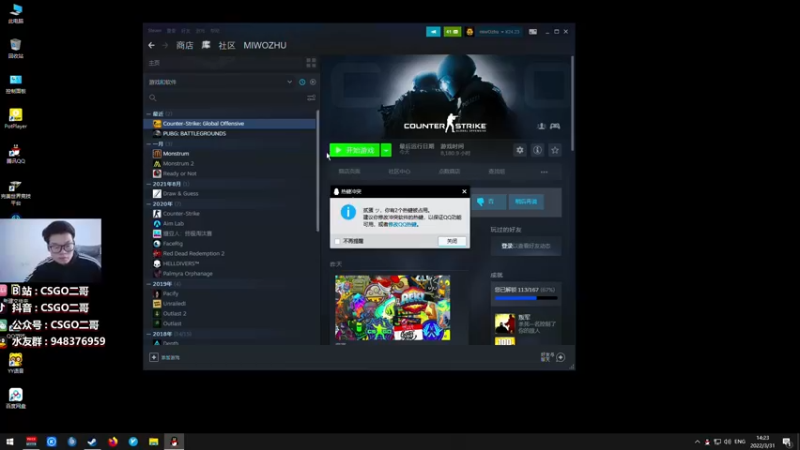Collapse the 一月 group in library
Image resolution: width=800 pixels, height=450 pixels.
[x=149, y=144]
